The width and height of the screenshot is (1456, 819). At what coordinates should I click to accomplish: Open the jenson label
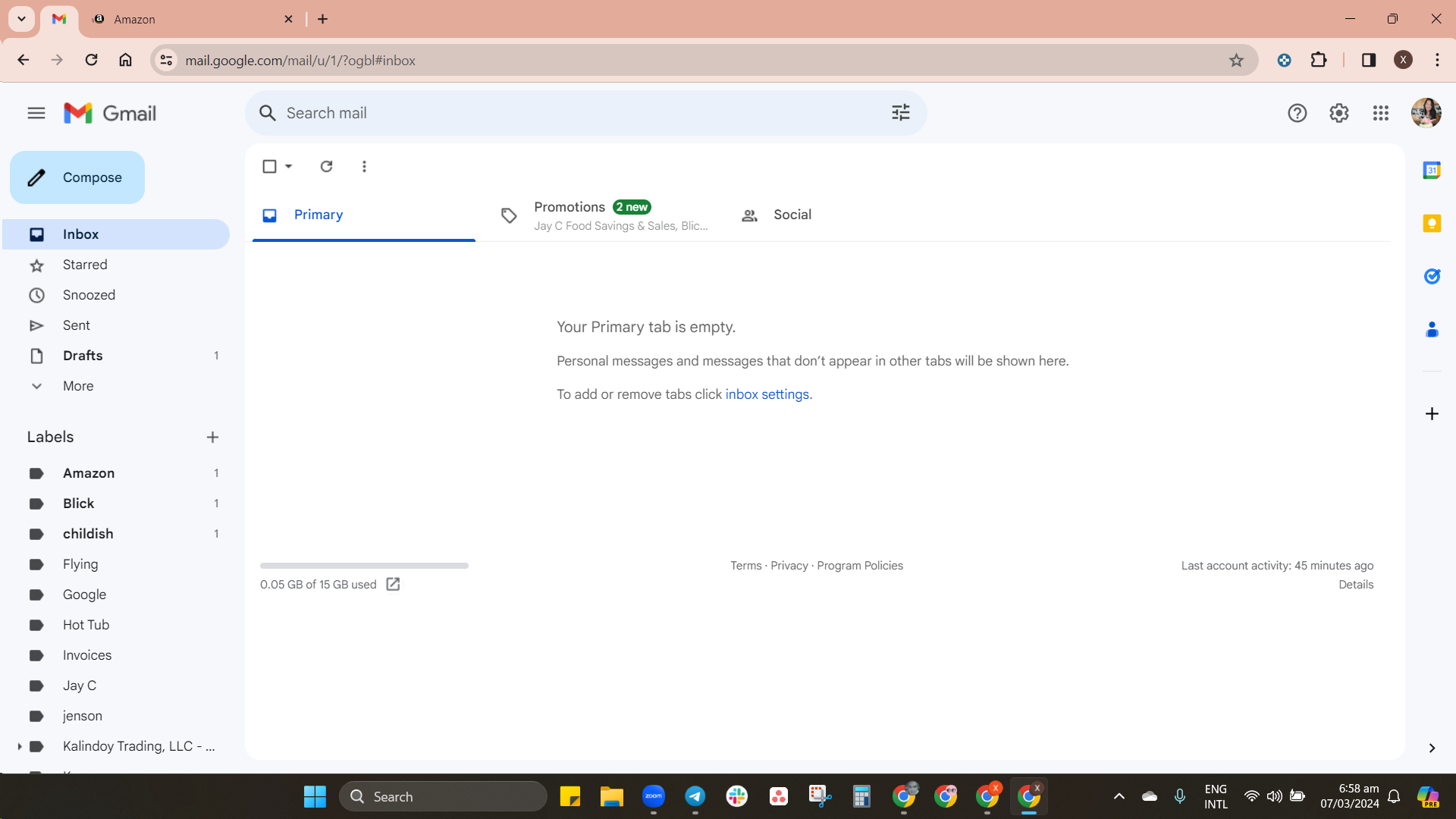116,716
